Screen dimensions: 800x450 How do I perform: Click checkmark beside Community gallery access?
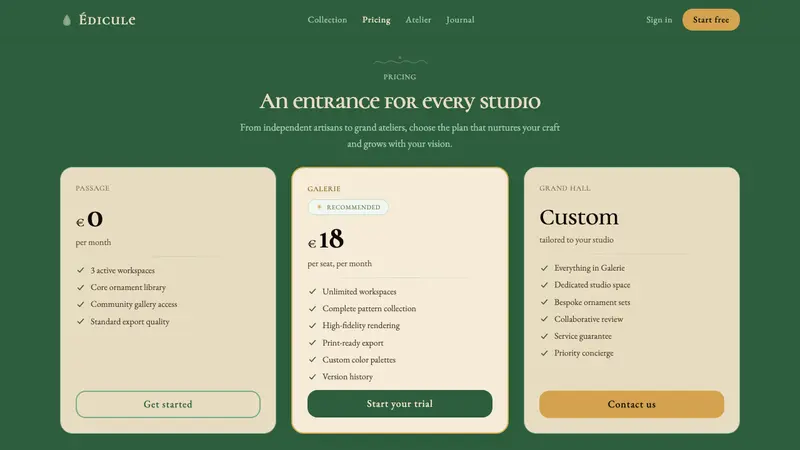pos(81,304)
